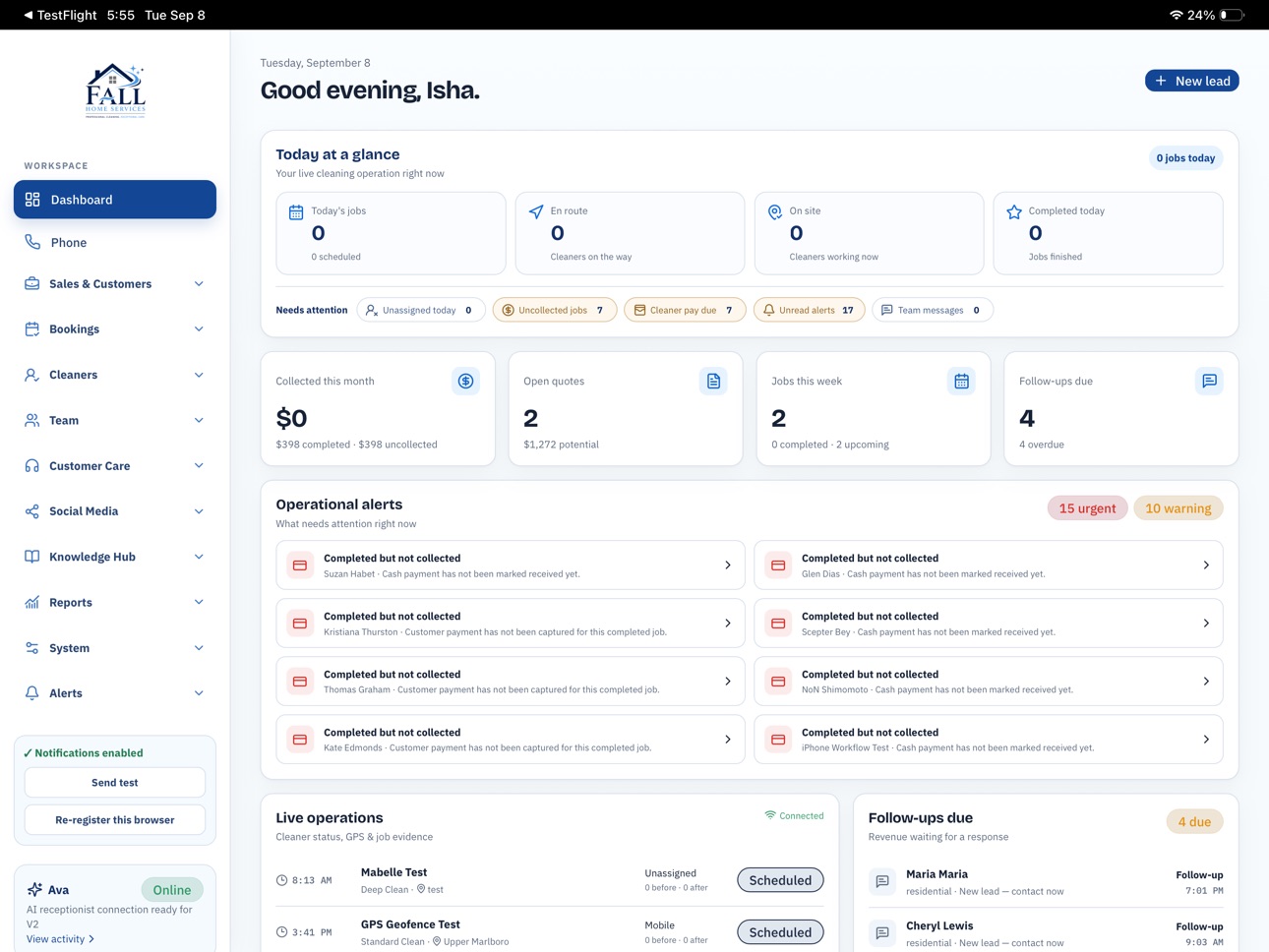Viewport: 1269px width, 952px height.
Task: Open Kristiana Thurston's uncollected payment alert
Action: point(511,624)
